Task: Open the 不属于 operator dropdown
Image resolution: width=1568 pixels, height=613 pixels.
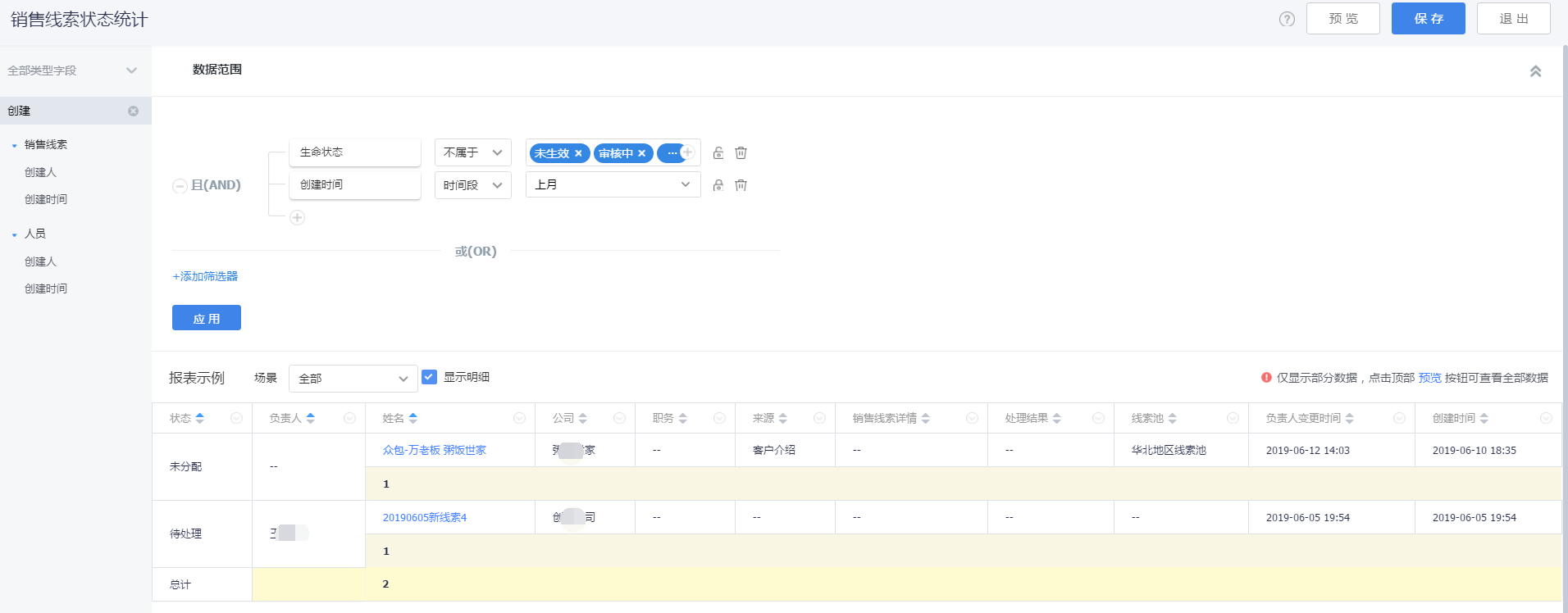Action: pos(473,152)
